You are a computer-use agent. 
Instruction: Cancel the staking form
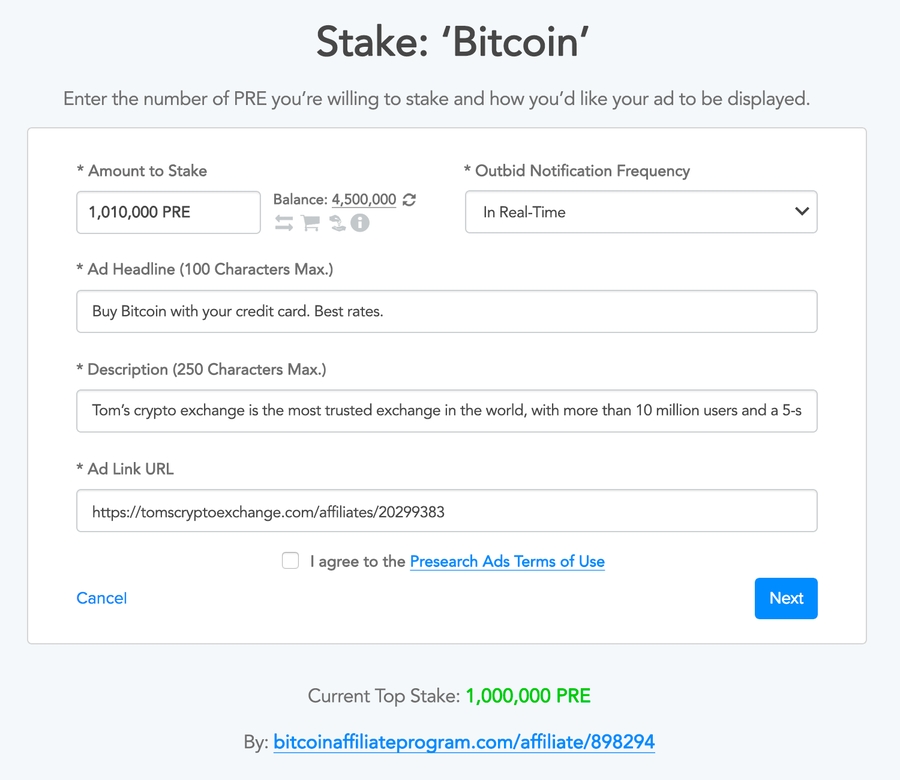(x=101, y=598)
